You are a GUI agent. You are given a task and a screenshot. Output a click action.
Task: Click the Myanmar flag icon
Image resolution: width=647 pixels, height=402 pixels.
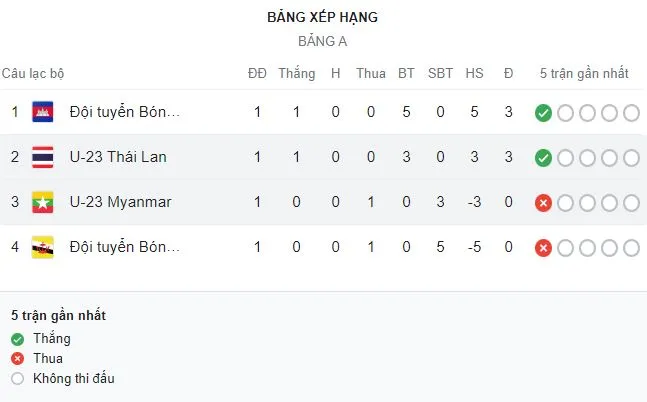(42, 202)
